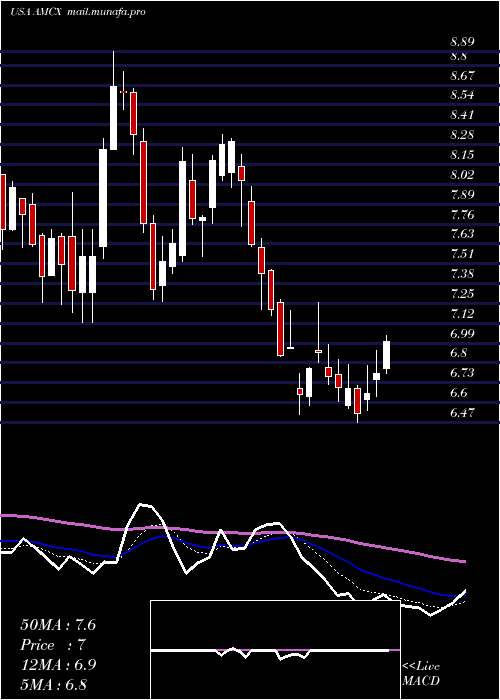Click inside the MACD inset chart panel
The image size is (500, 700).
coord(275,650)
